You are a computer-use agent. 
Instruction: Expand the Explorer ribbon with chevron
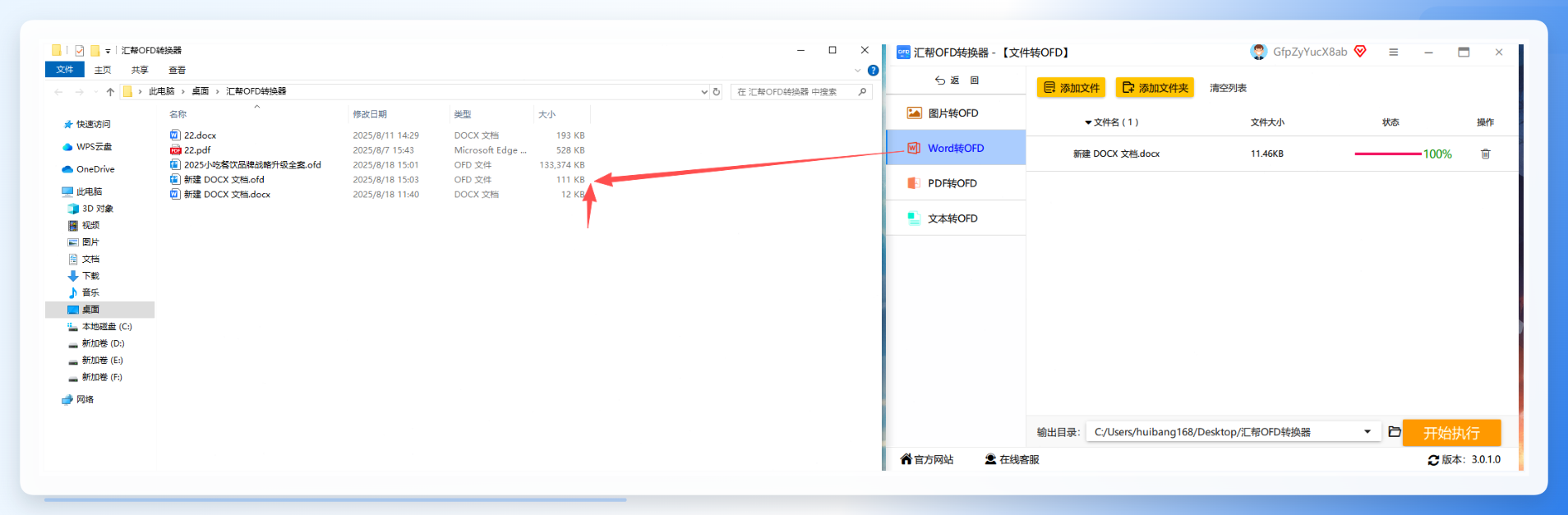858,71
